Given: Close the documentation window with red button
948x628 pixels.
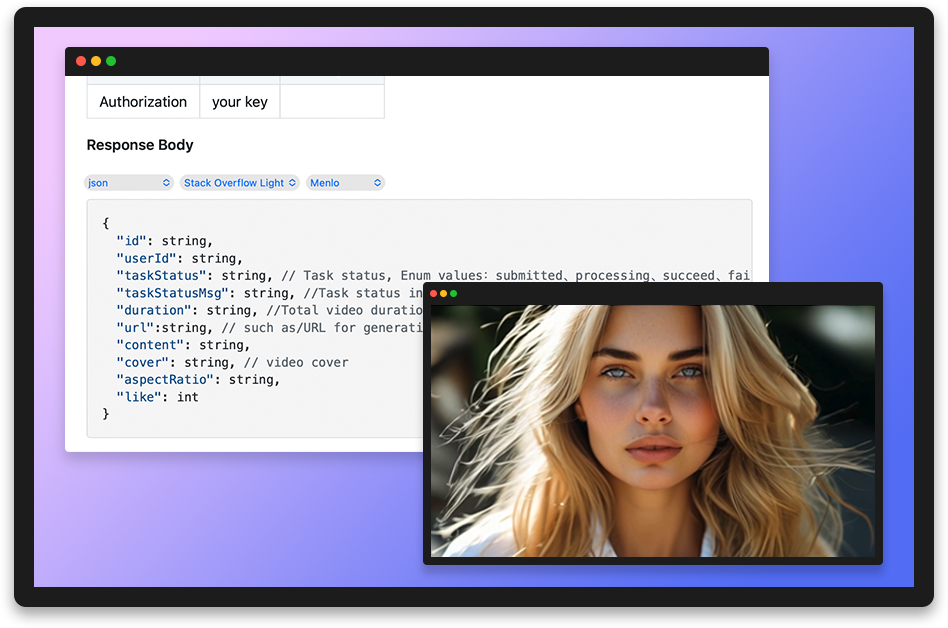Looking at the screenshot, I should [x=81, y=61].
